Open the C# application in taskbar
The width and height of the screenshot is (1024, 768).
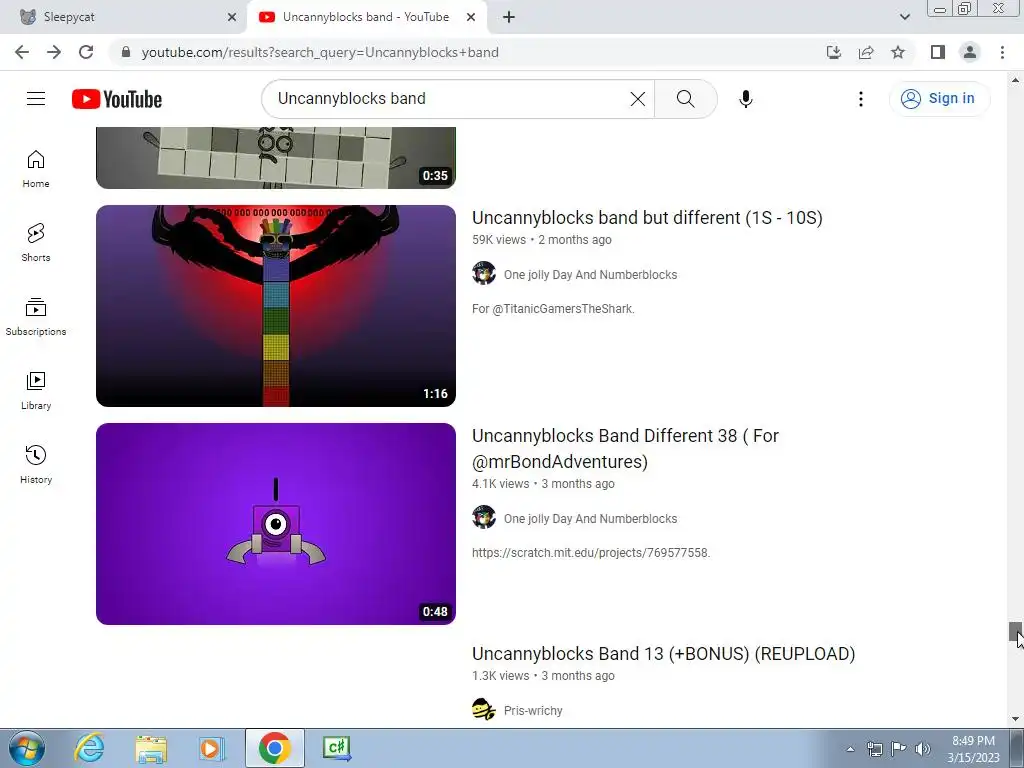(x=337, y=748)
